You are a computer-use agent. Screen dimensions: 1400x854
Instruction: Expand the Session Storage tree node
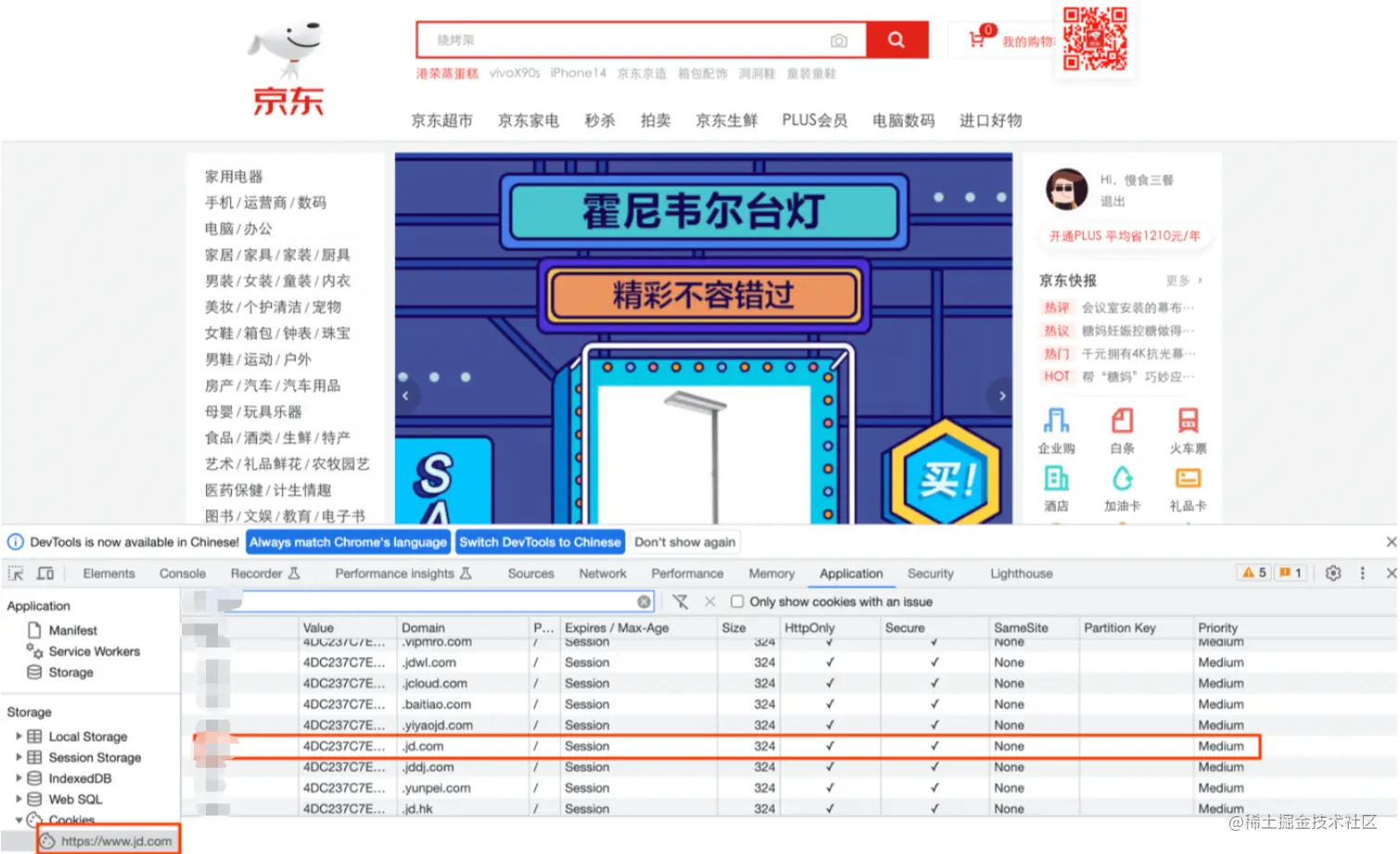(19, 757)
